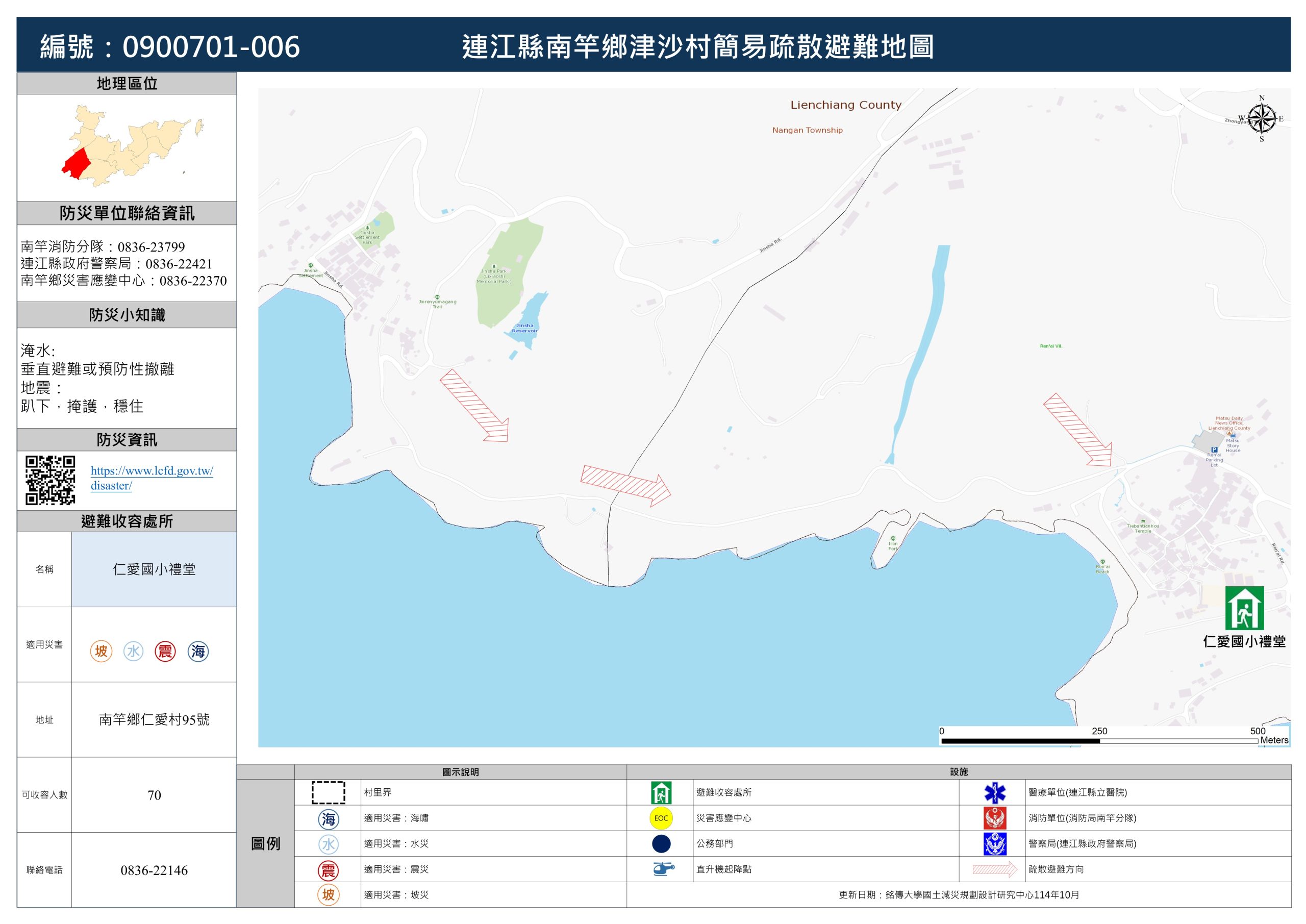Viewport: 1306px width, 924px height.
Task: Click the evacuation direction arrow in the legend
Action: click(x=994, y=869)
